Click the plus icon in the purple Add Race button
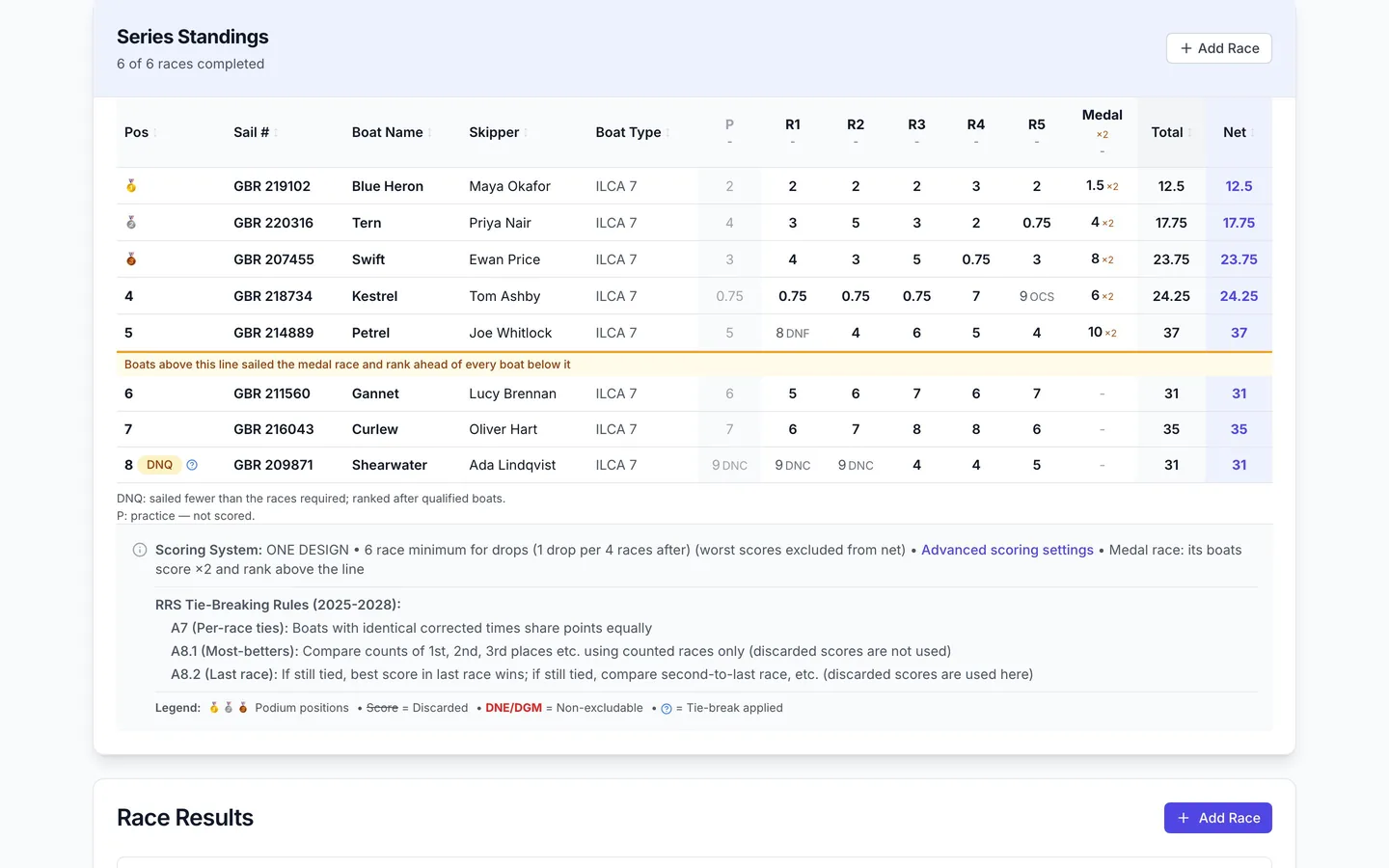 point(1184,818)
